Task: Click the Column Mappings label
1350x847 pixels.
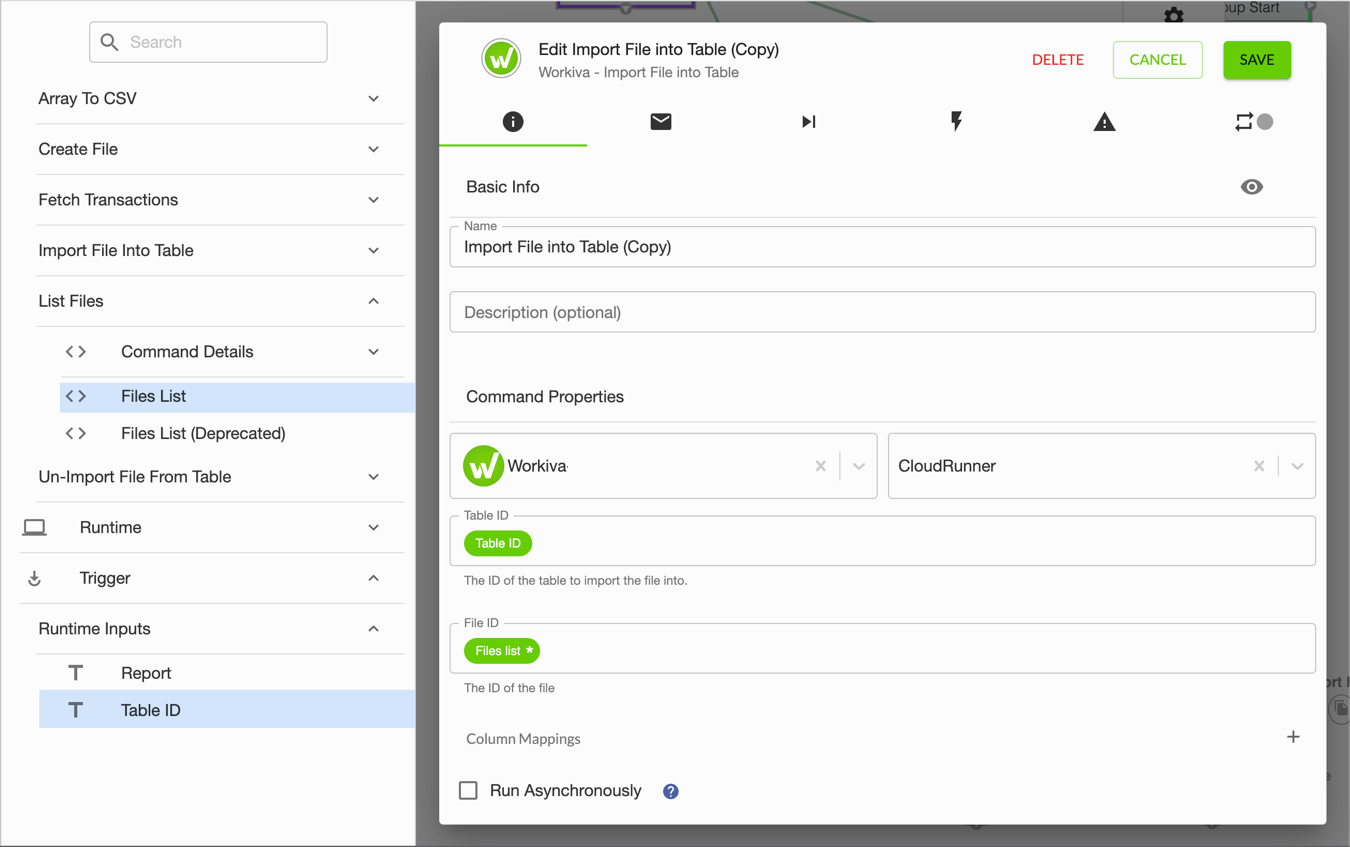Action: point(523,739)
